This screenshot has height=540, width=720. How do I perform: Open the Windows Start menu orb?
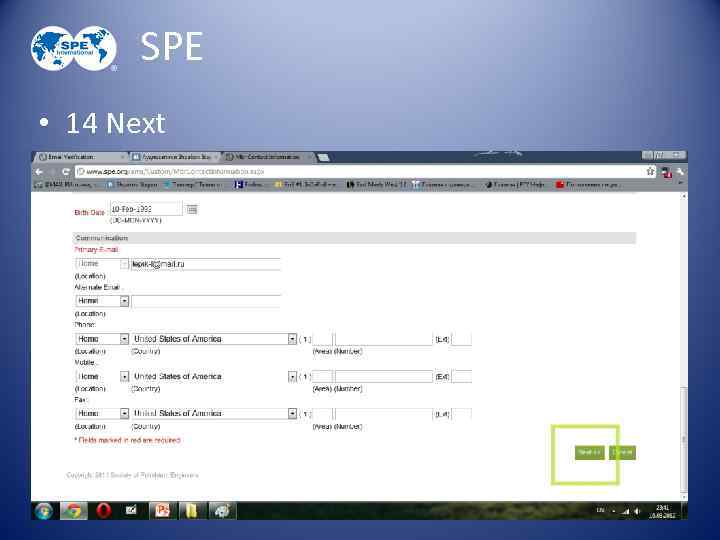44,511
